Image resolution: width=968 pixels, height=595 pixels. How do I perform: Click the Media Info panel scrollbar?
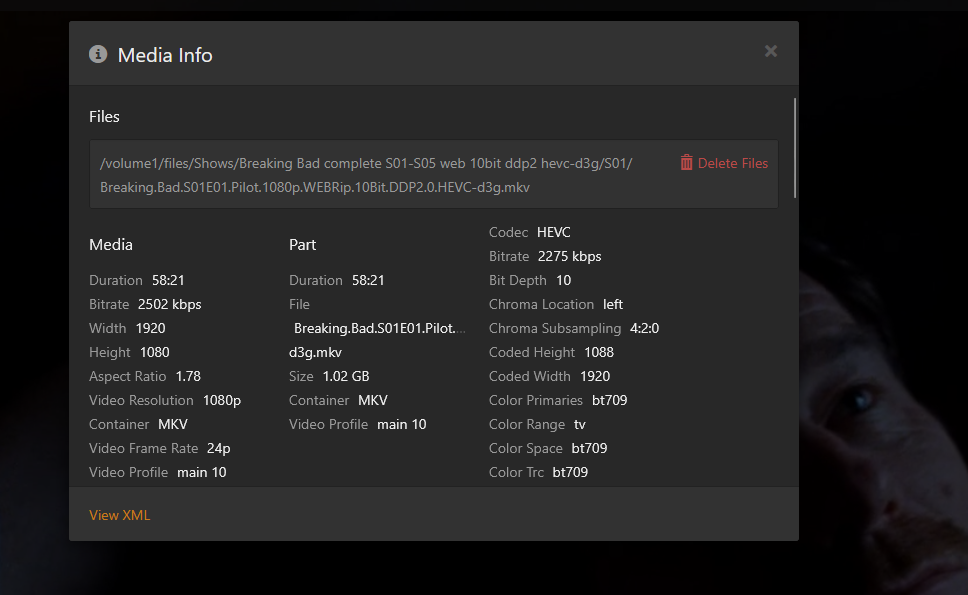(x=795, y=148)
